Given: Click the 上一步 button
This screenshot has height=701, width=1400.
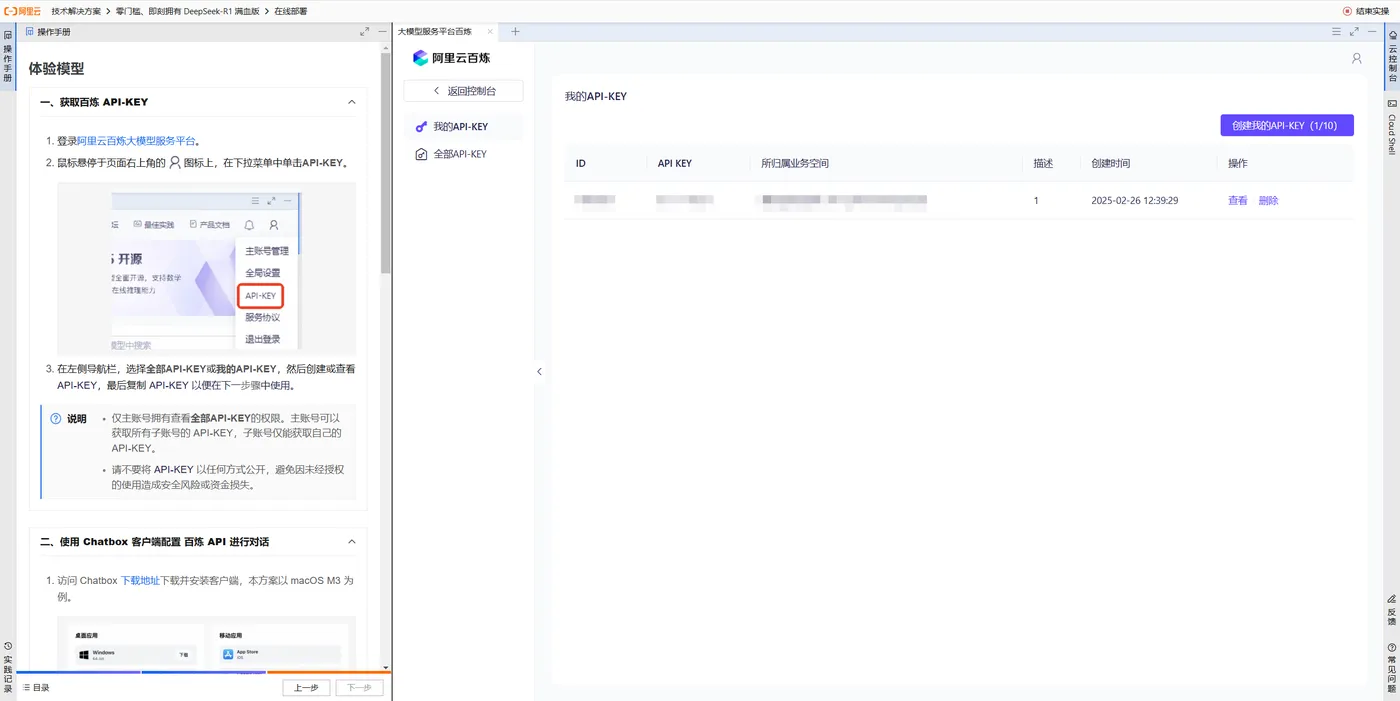Looking at the screenshot, I should point(306,688).
